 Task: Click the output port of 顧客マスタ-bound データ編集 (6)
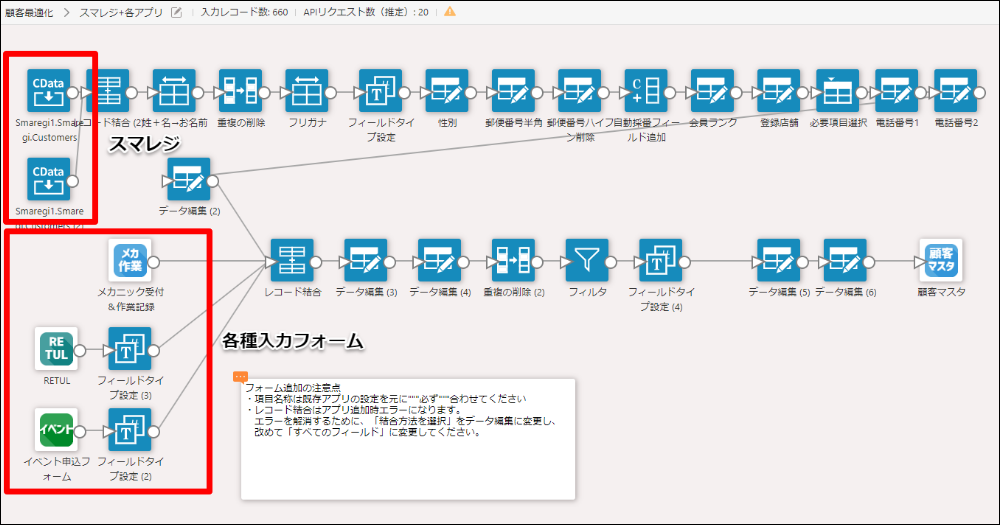[x=869, y=262]
